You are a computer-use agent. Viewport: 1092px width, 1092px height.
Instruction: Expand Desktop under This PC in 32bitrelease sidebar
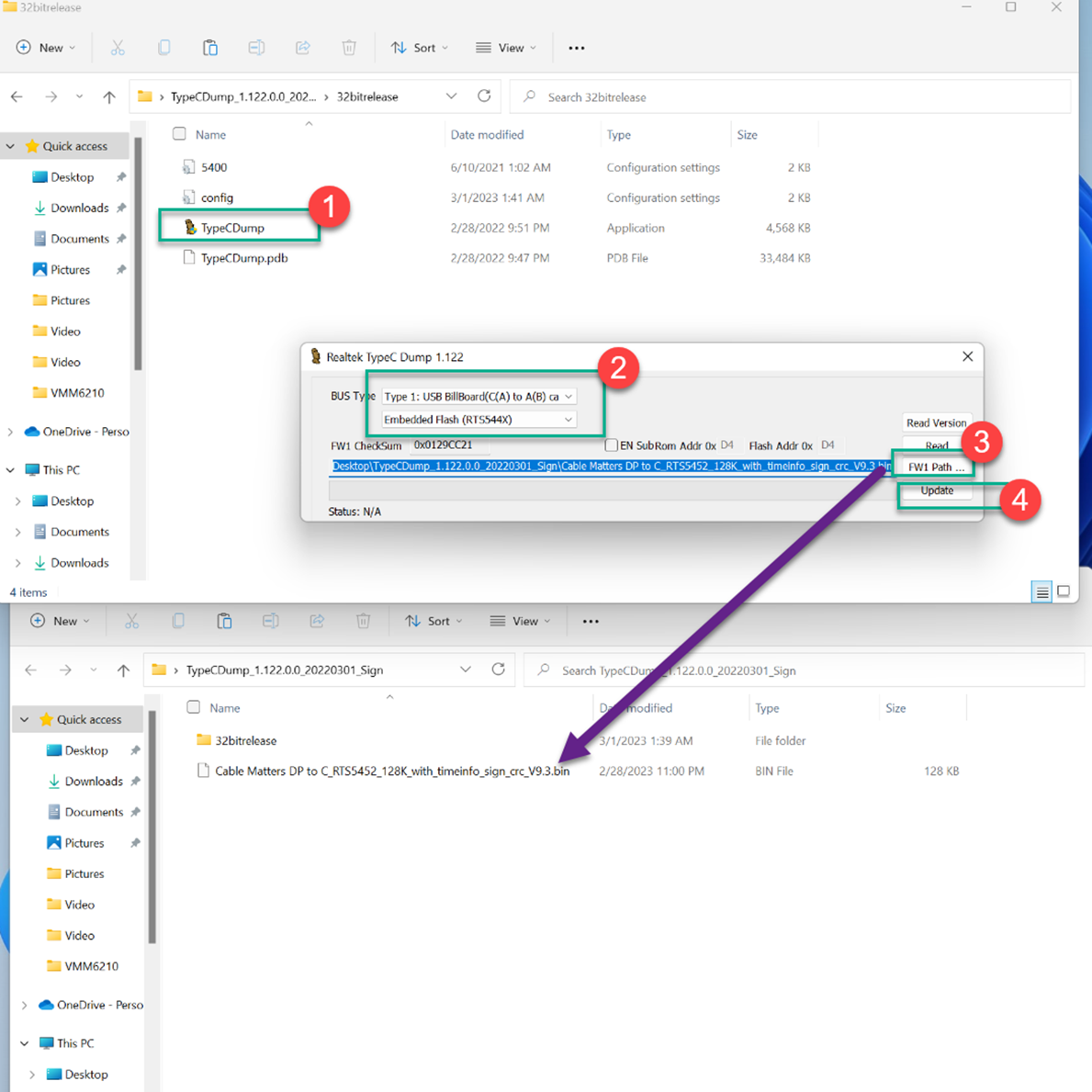(18, 501)
